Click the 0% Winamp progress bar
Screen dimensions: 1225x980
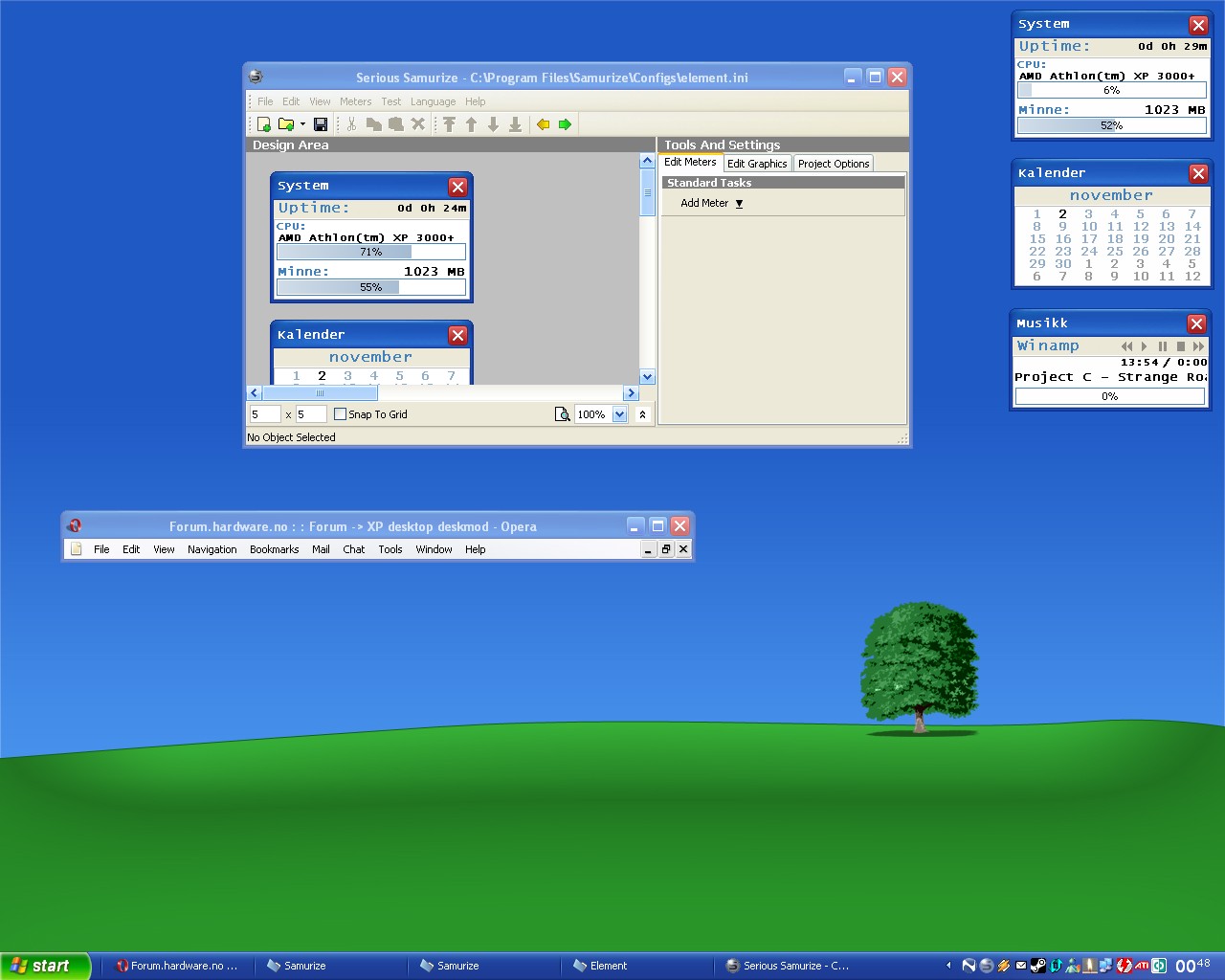[x=1110, y=396]
